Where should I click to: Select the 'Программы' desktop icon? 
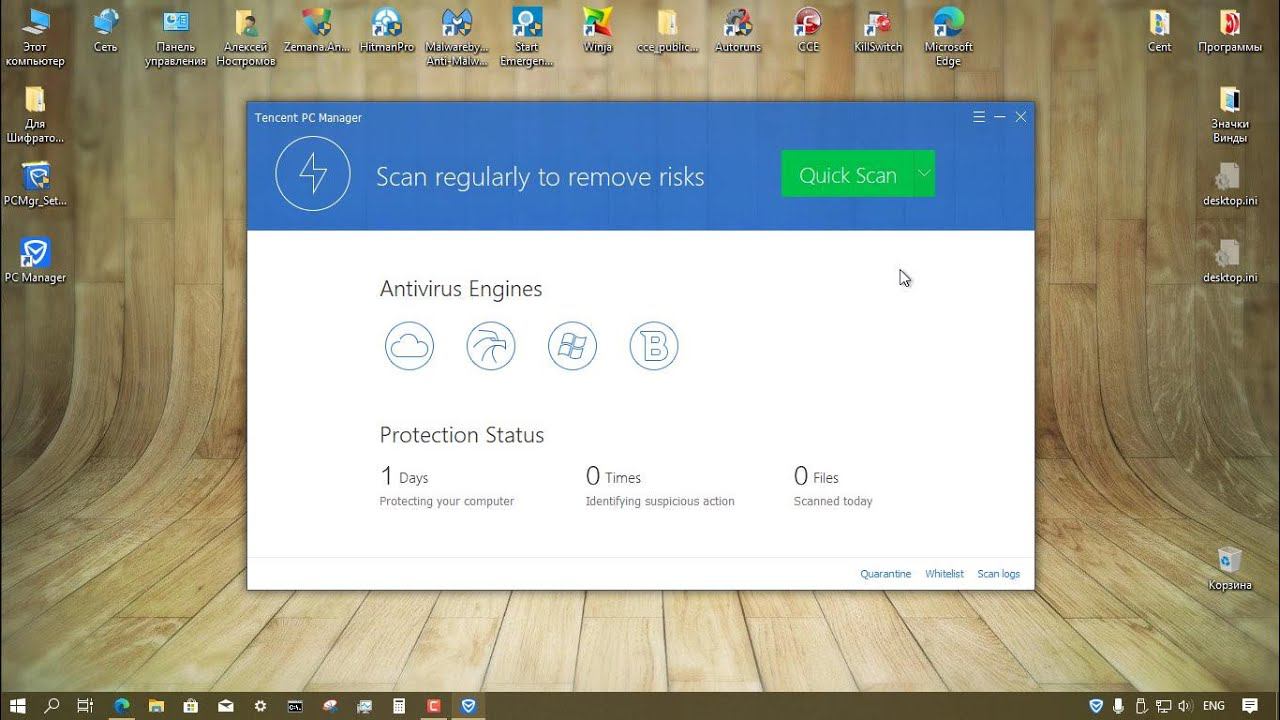pyautogui.click(x=1230, y=30)
